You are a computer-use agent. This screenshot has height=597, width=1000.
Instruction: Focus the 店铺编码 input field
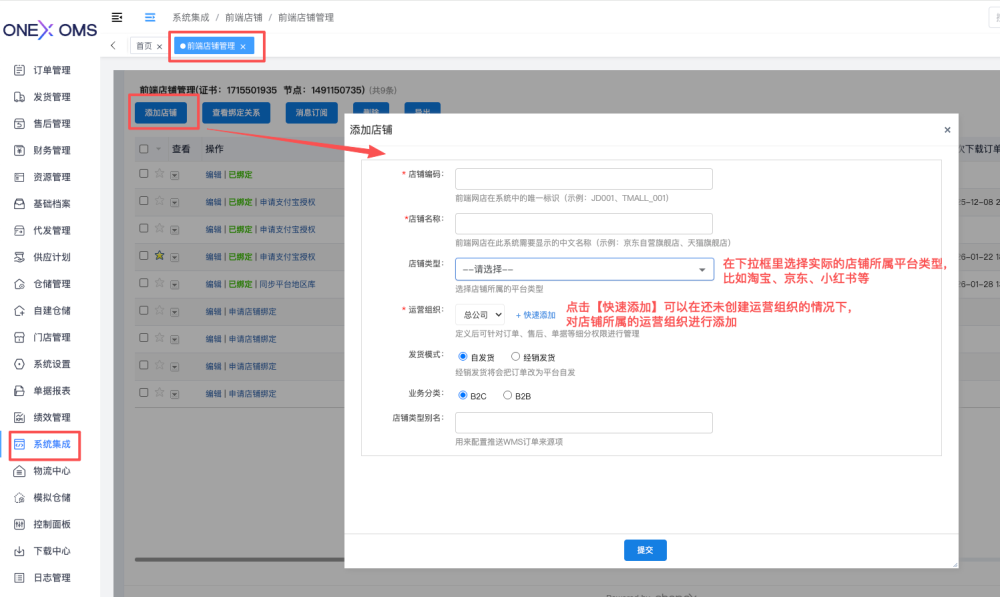coord(584,179)
